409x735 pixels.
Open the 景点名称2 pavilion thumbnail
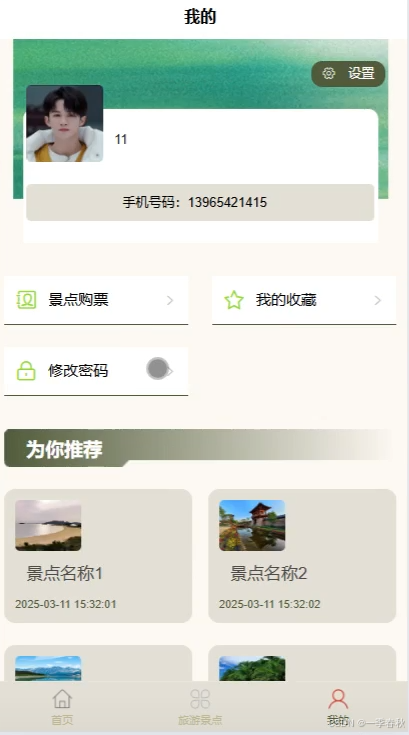252,525
